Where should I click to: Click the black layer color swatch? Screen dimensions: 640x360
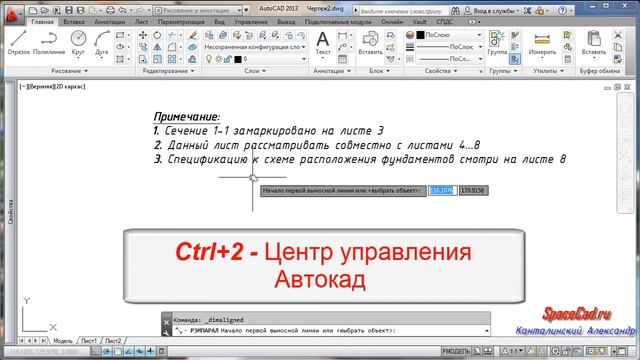coord(238,59)
